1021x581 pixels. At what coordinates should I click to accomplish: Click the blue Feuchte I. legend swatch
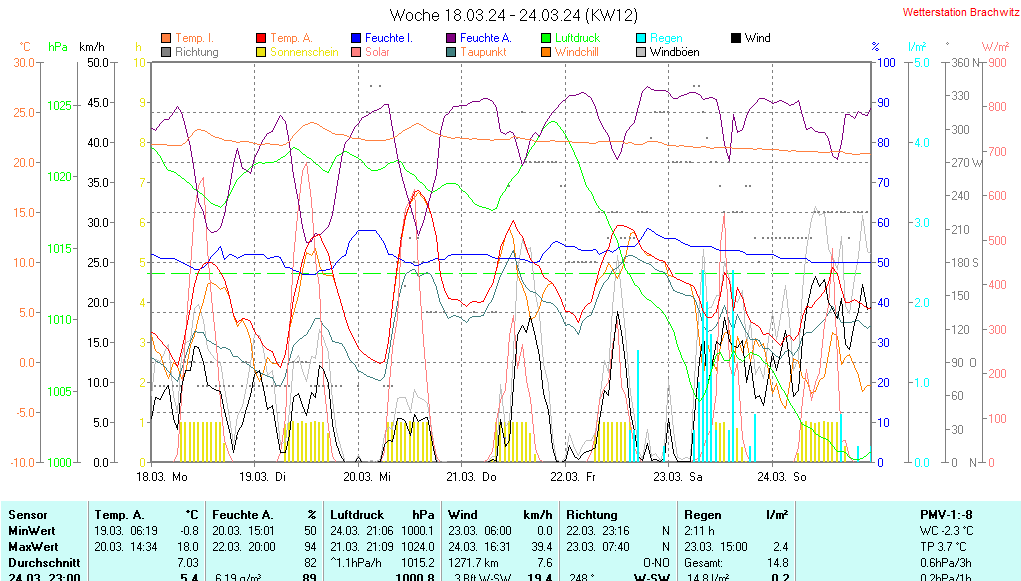(x=356, y=38)
